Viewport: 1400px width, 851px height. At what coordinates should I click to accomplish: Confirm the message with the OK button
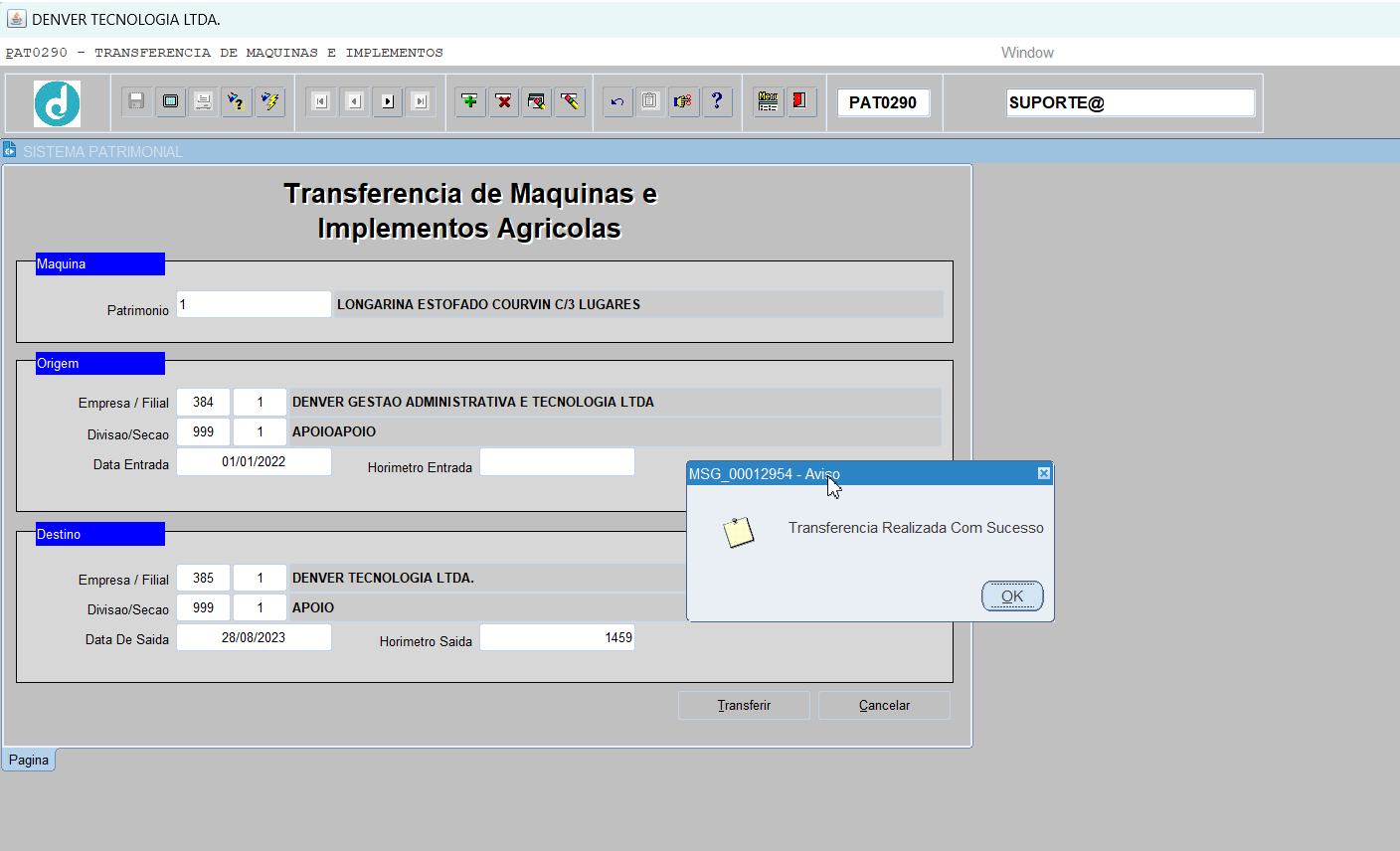1012,596
